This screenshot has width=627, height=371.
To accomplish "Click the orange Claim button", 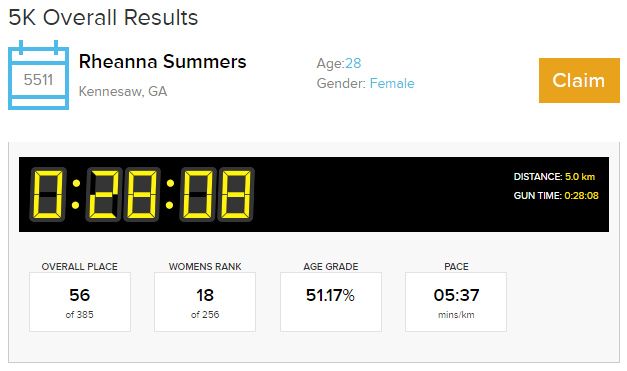I will (x=579, y=80).
